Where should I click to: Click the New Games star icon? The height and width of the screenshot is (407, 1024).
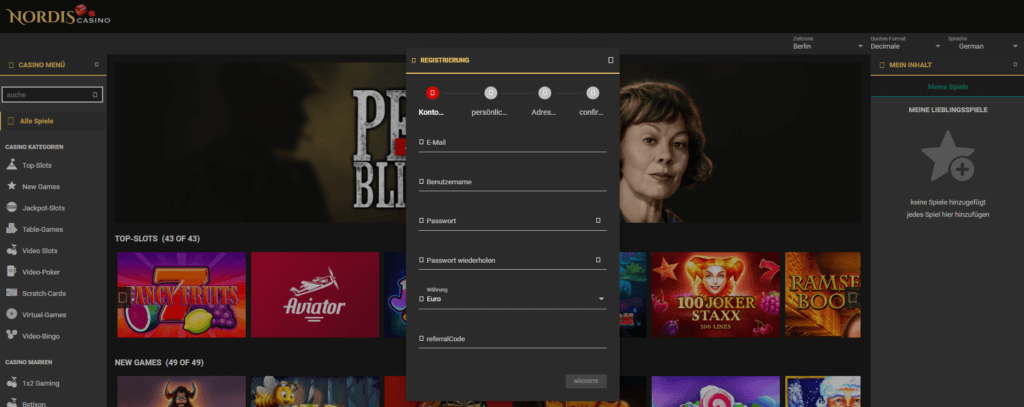pos(11,186)
